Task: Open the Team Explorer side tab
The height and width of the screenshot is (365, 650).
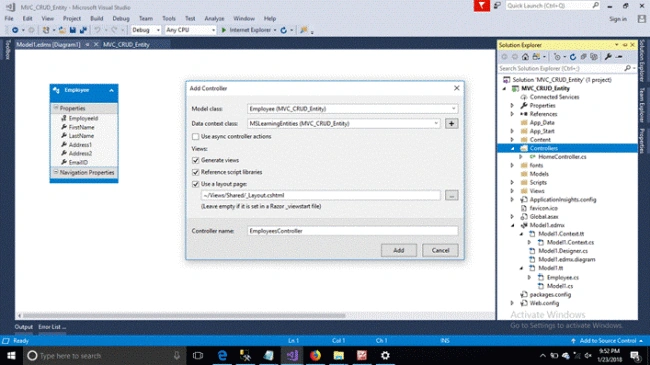Action: 642,105
